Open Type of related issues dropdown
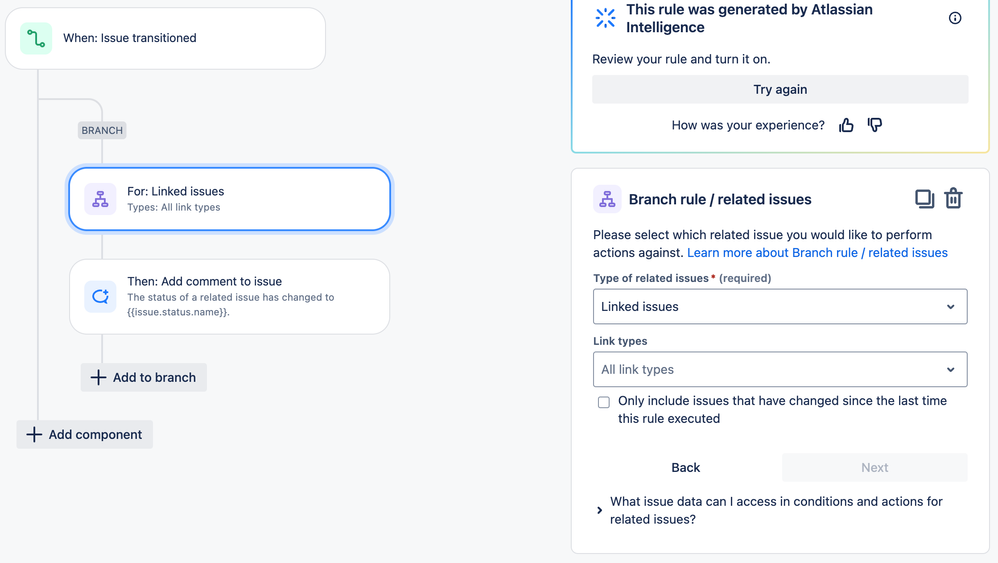This screenshot has width=998, height=563. coord(780,307)
